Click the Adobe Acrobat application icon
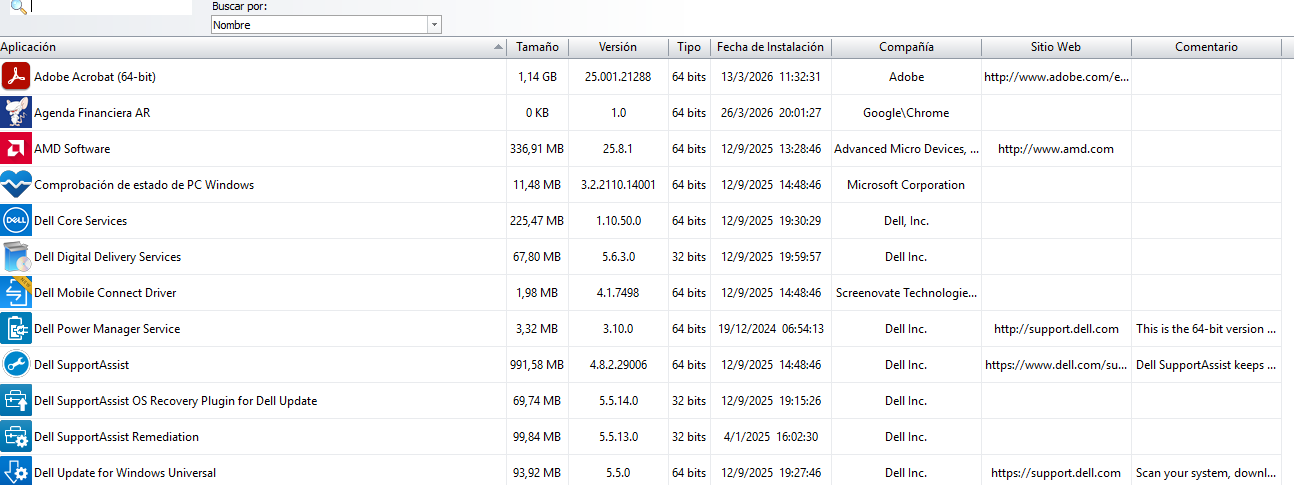The width and height of the screenshot is (1294, 485). (16, 77)
